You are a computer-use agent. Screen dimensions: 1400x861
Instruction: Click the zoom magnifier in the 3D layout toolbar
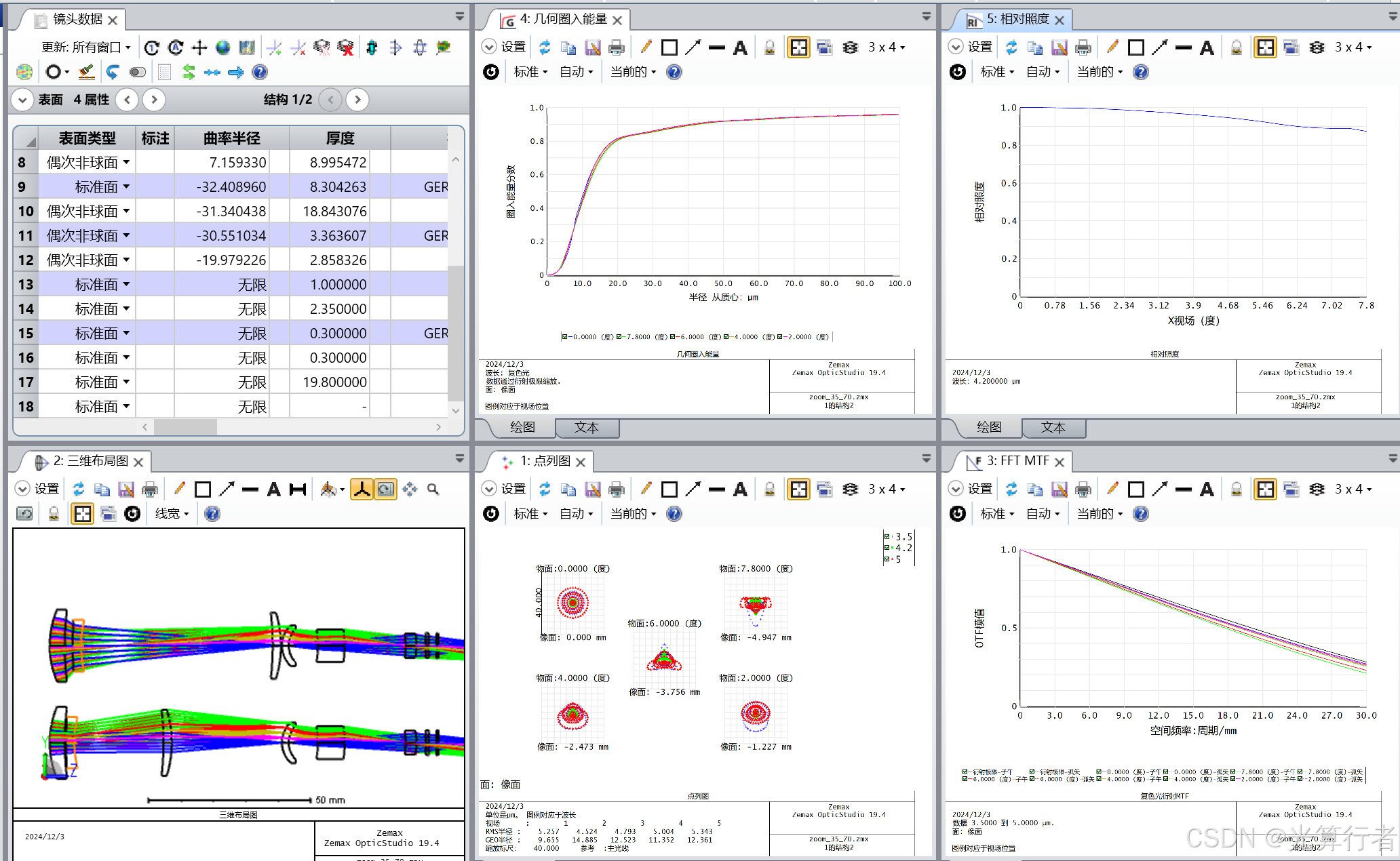click(x=433, y=489)
